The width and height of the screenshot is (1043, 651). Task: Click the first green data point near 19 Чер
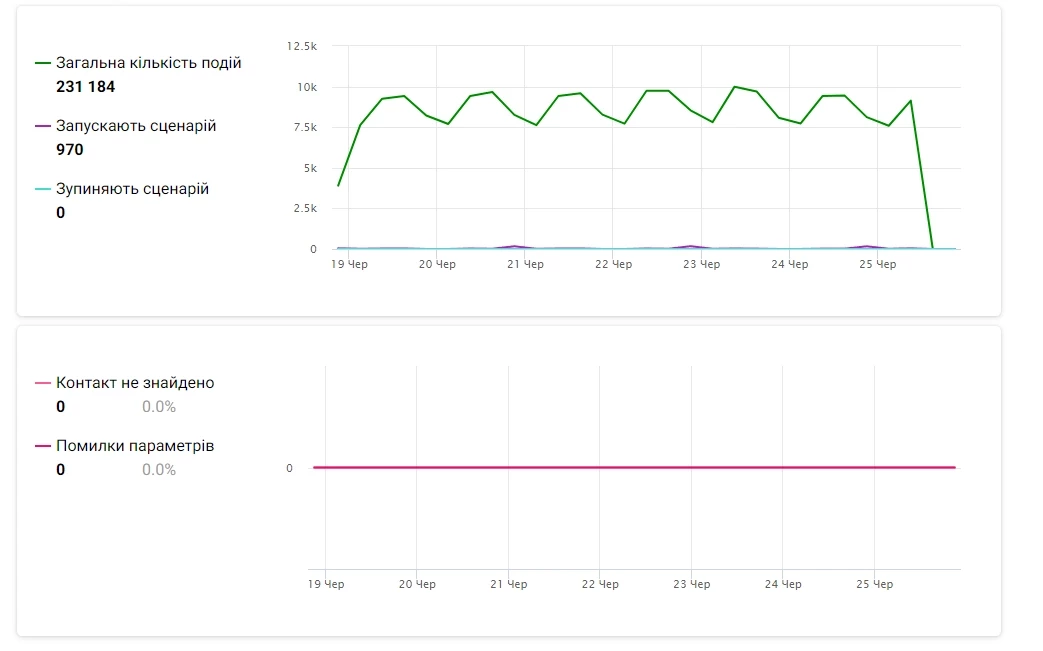tap(339, 186)
